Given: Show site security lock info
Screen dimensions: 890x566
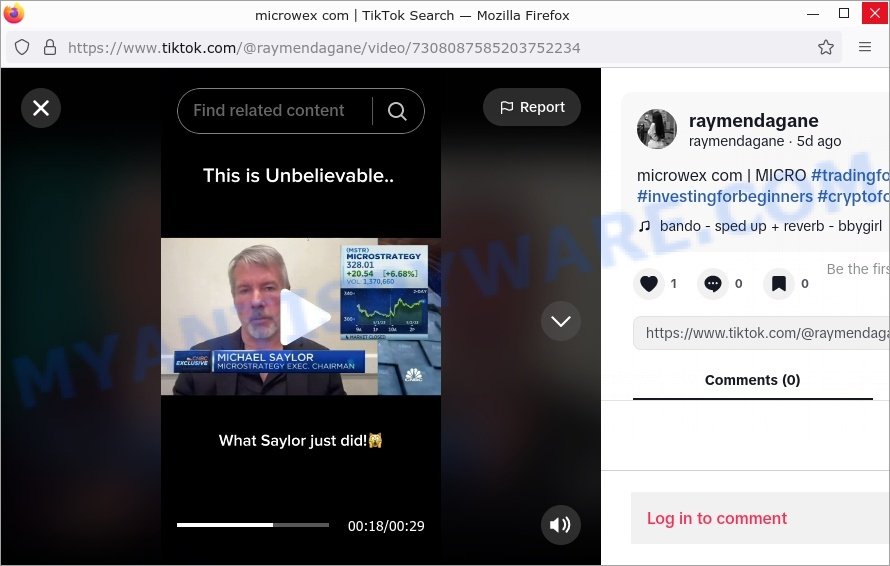Looking at the screenshot, I should [50, 47].
